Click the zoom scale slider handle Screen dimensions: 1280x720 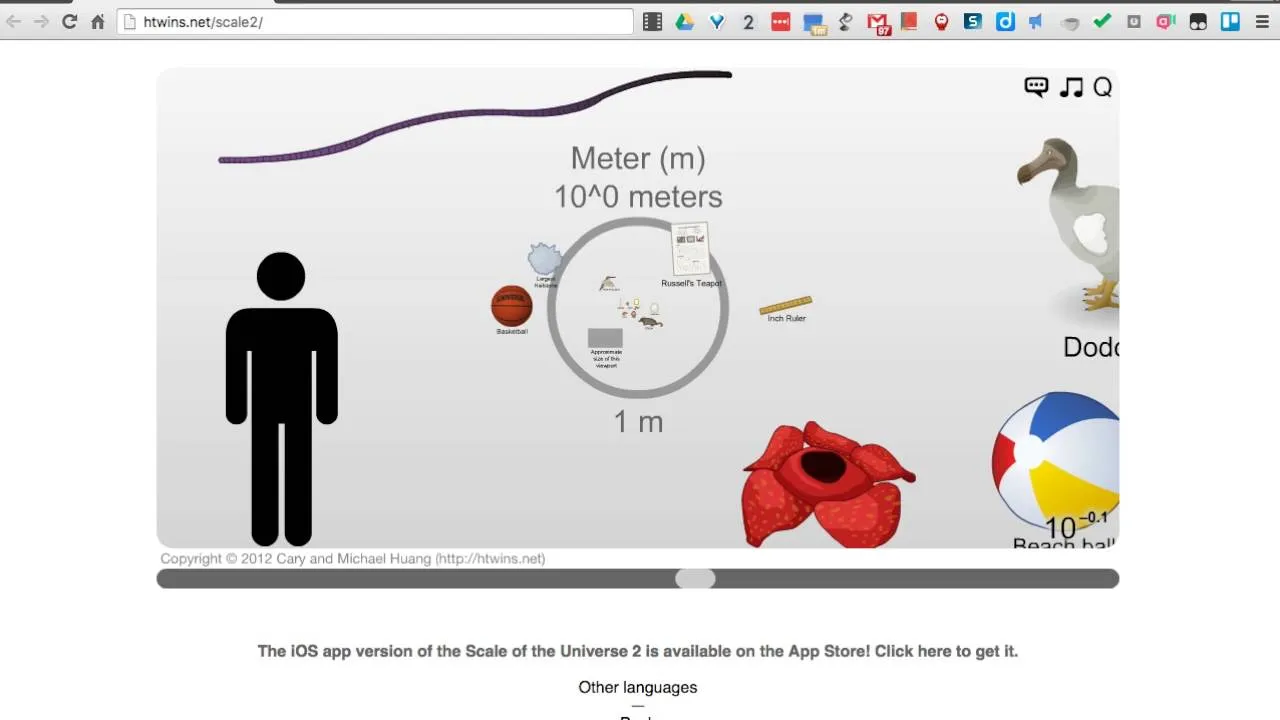pos(695,578)
